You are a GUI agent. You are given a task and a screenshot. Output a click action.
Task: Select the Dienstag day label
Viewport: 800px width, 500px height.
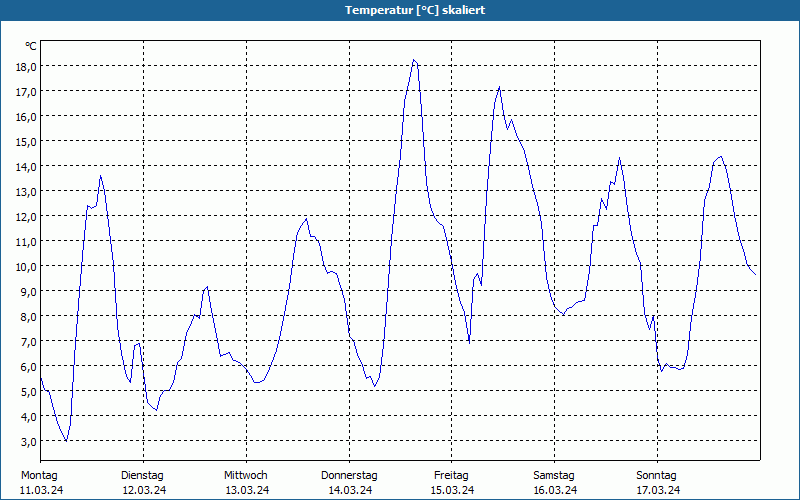coord(142,475)
